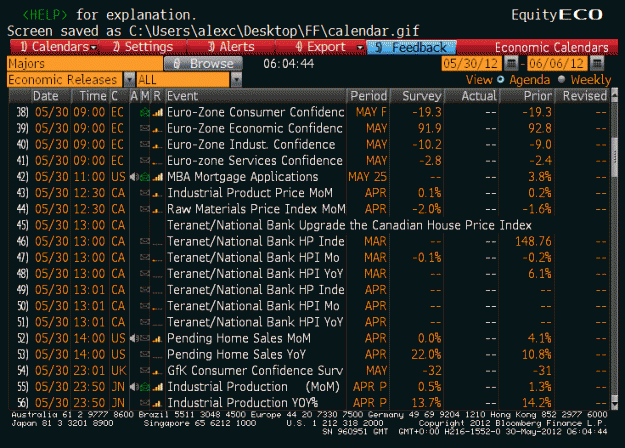Click relevance bars icon for Pending Home Sales MoM
Image resolution: width=625 pixels, height=448 pixels.
coord(157,339)
